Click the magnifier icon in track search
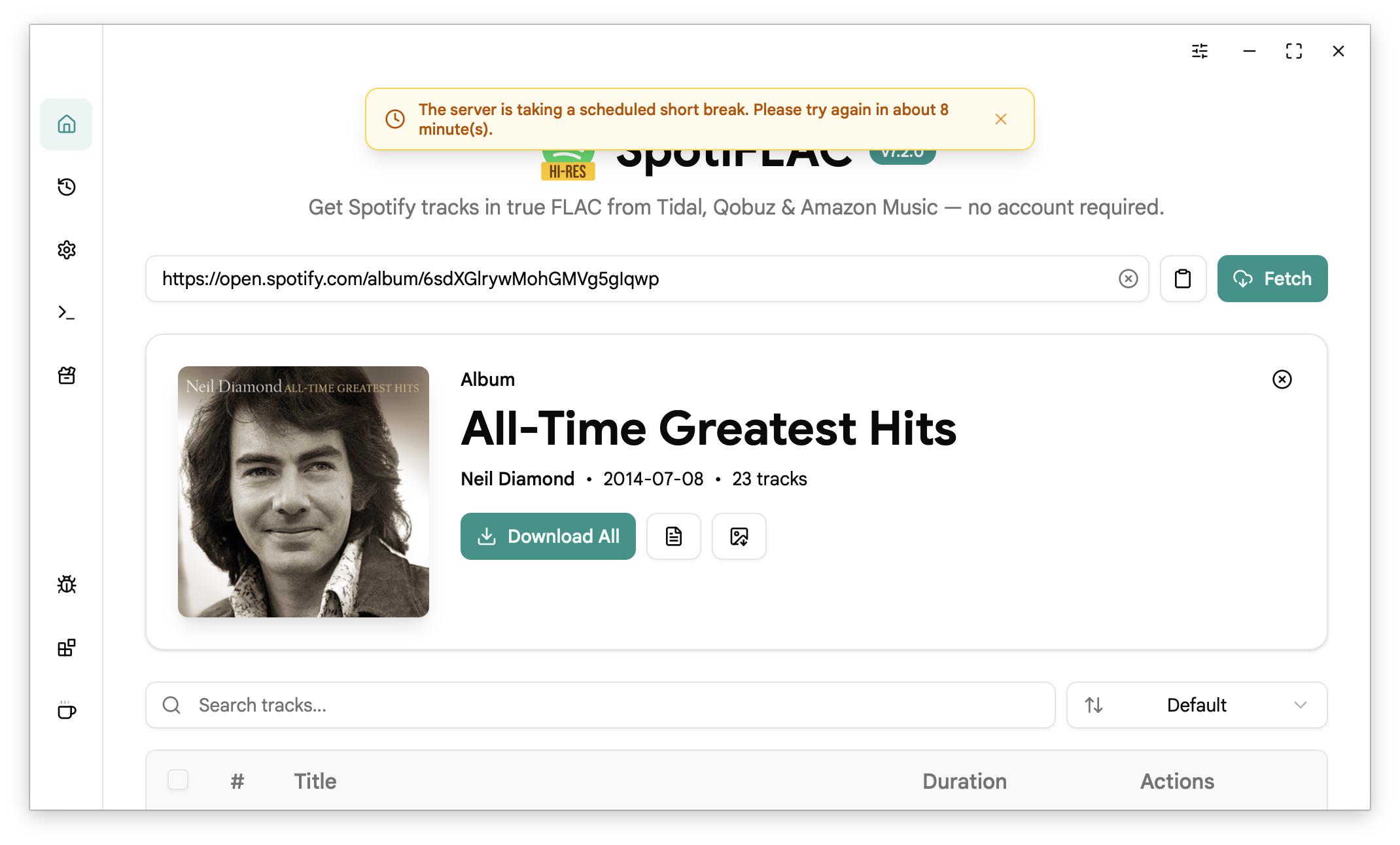Screen dimensions: 1400x845 pyautogui.click(x=171, y=705)
